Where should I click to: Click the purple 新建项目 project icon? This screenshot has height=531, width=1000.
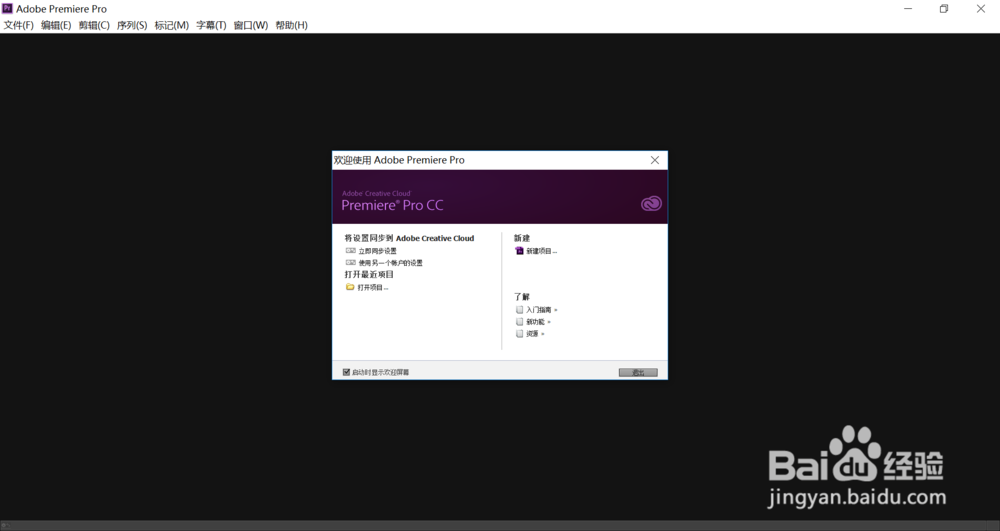(519, 251)
